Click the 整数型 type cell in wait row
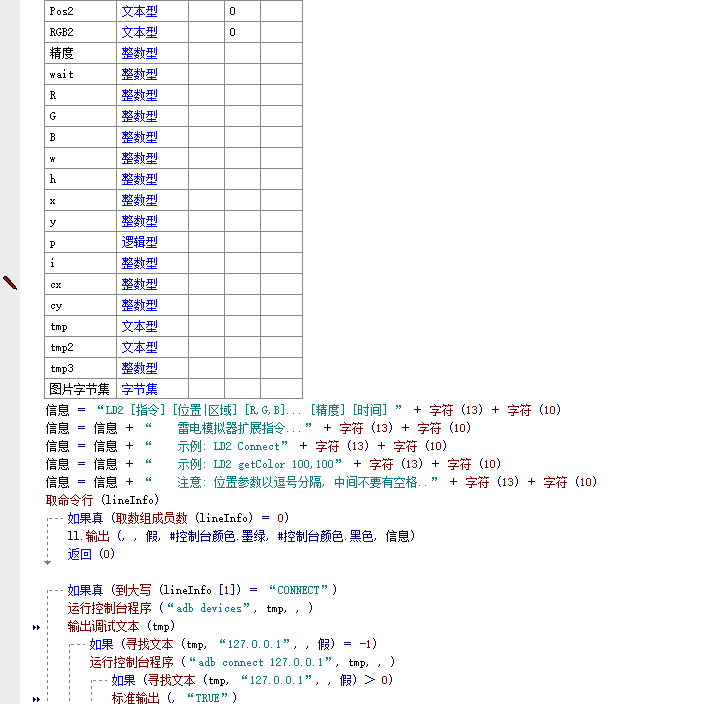 tap(152, 74)
